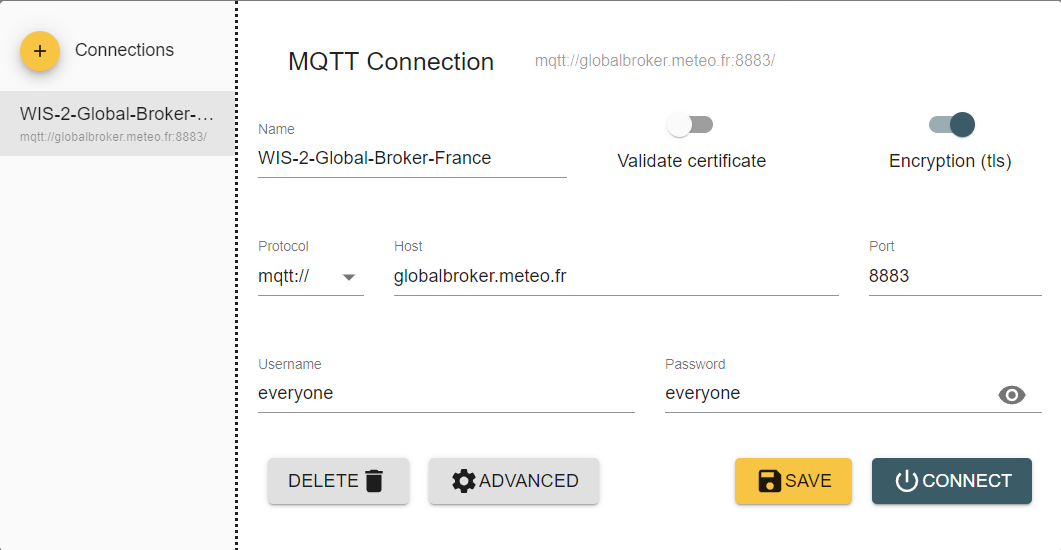Click the DELETE button label

(323, 481)
